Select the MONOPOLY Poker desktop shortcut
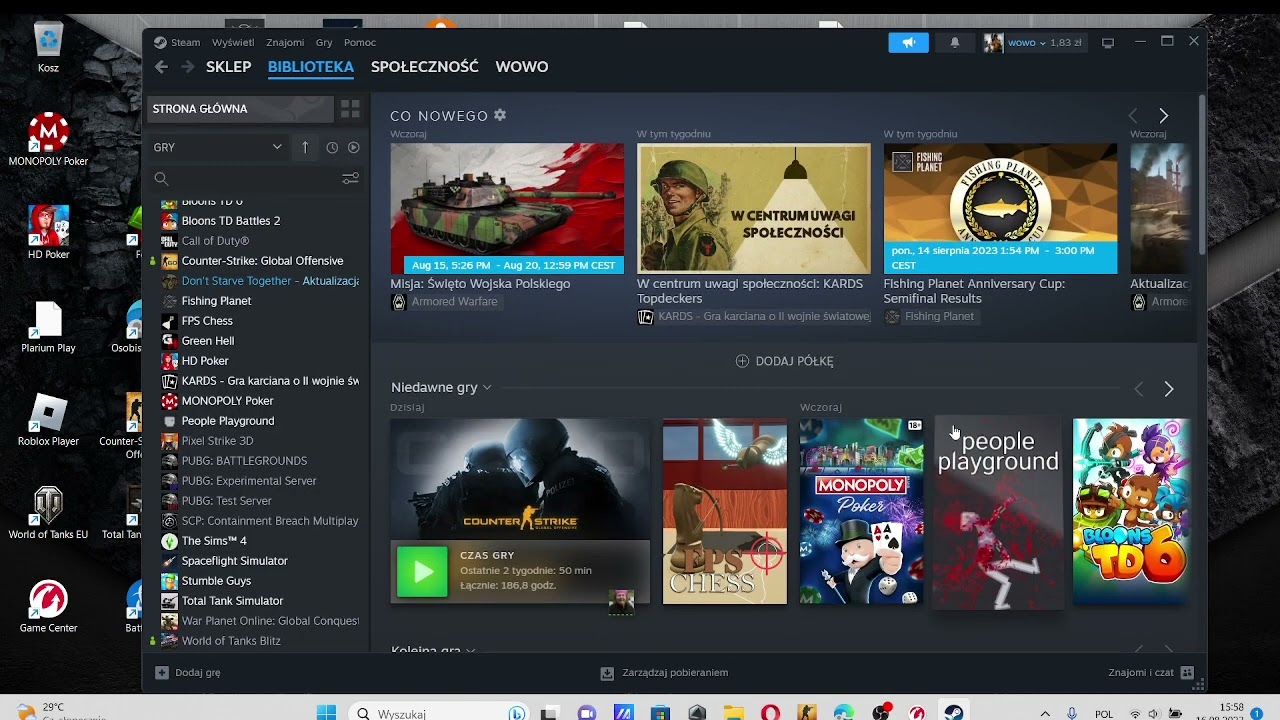Image resolution: width=1280 pixels, height=720 pixels. [48, 140]
